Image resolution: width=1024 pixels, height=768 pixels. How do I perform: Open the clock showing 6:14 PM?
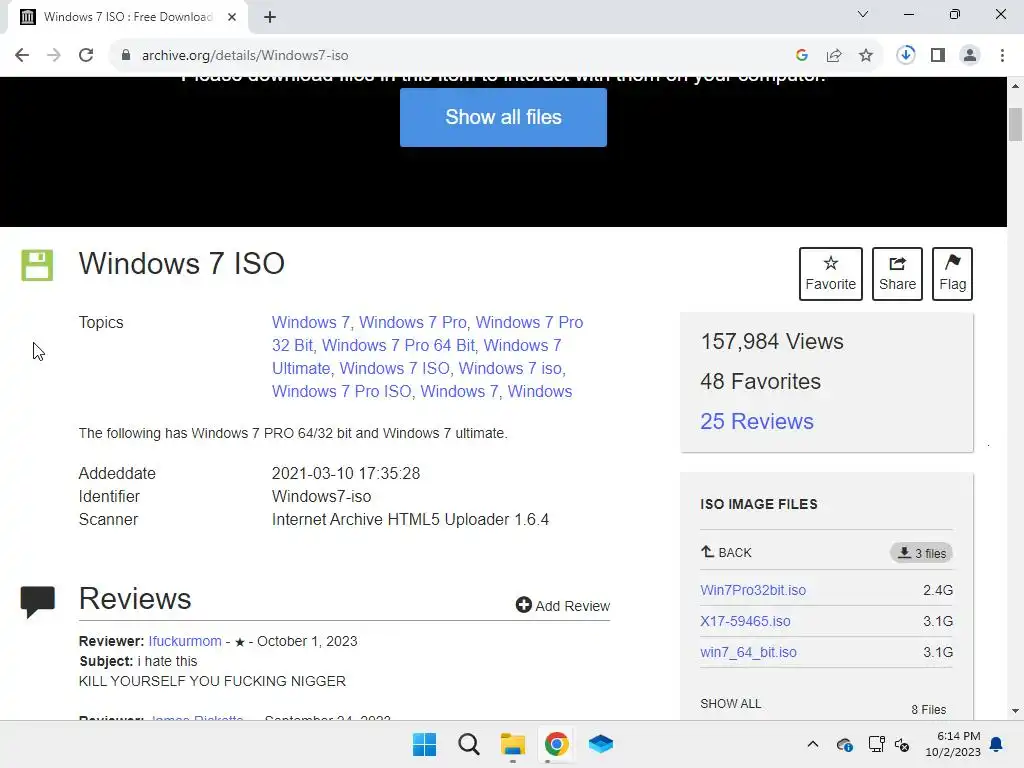[x=953, y=744]
